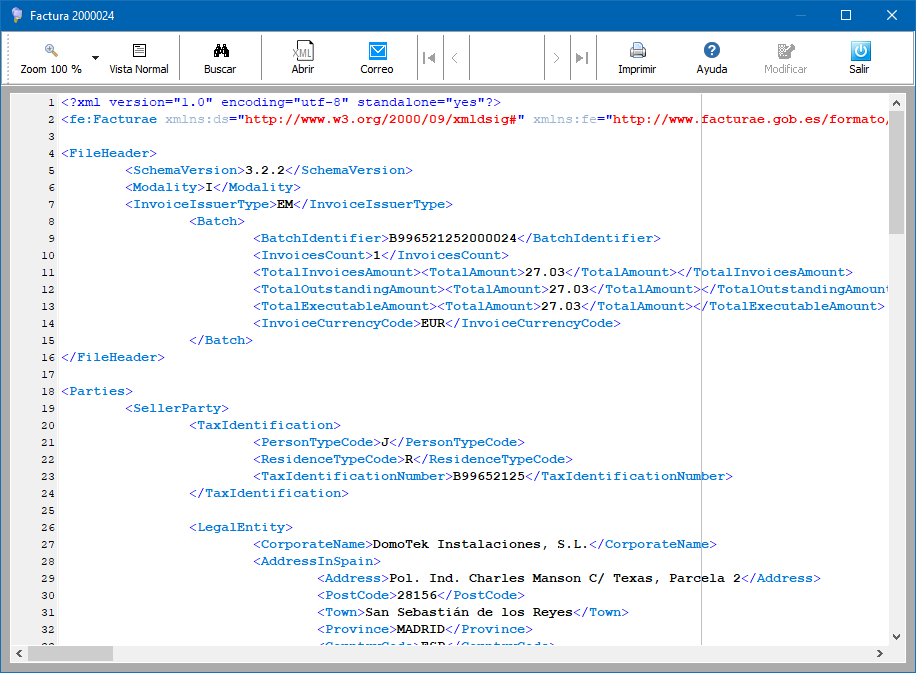Viewport: 916px width, 673px height.
Task: Click line number 17 in the gutter
Action: 48,374
